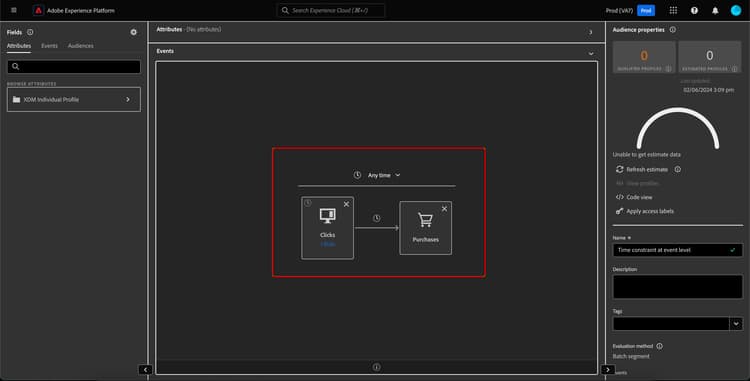Open the user profile avatar

[736, 10]
